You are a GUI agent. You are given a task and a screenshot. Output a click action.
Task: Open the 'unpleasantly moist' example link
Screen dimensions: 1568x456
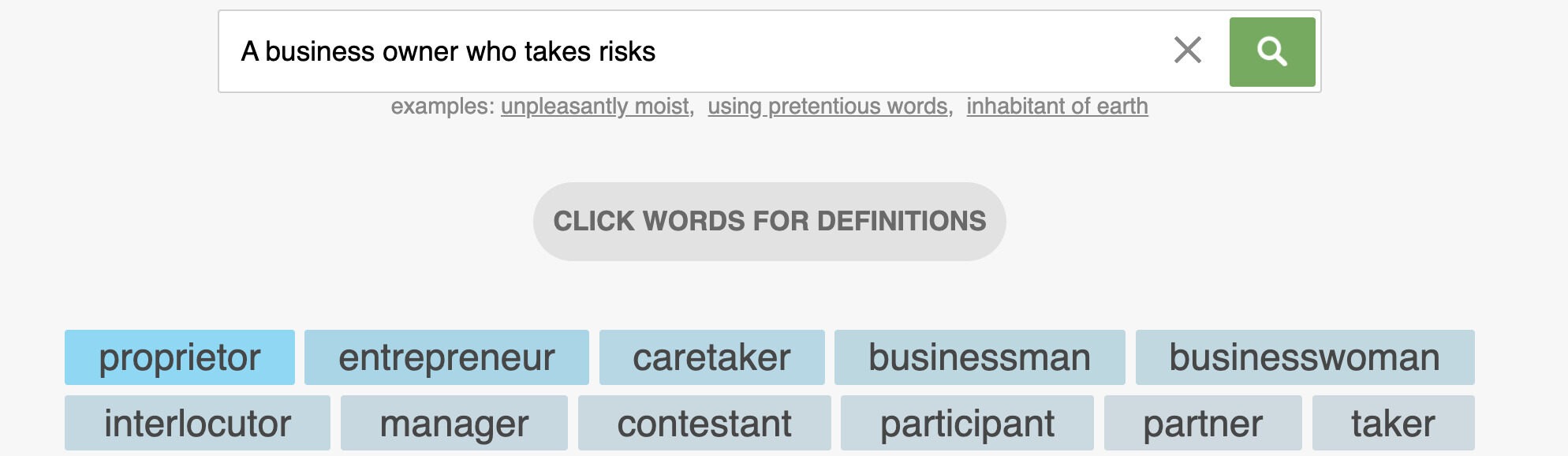point(595,107)
